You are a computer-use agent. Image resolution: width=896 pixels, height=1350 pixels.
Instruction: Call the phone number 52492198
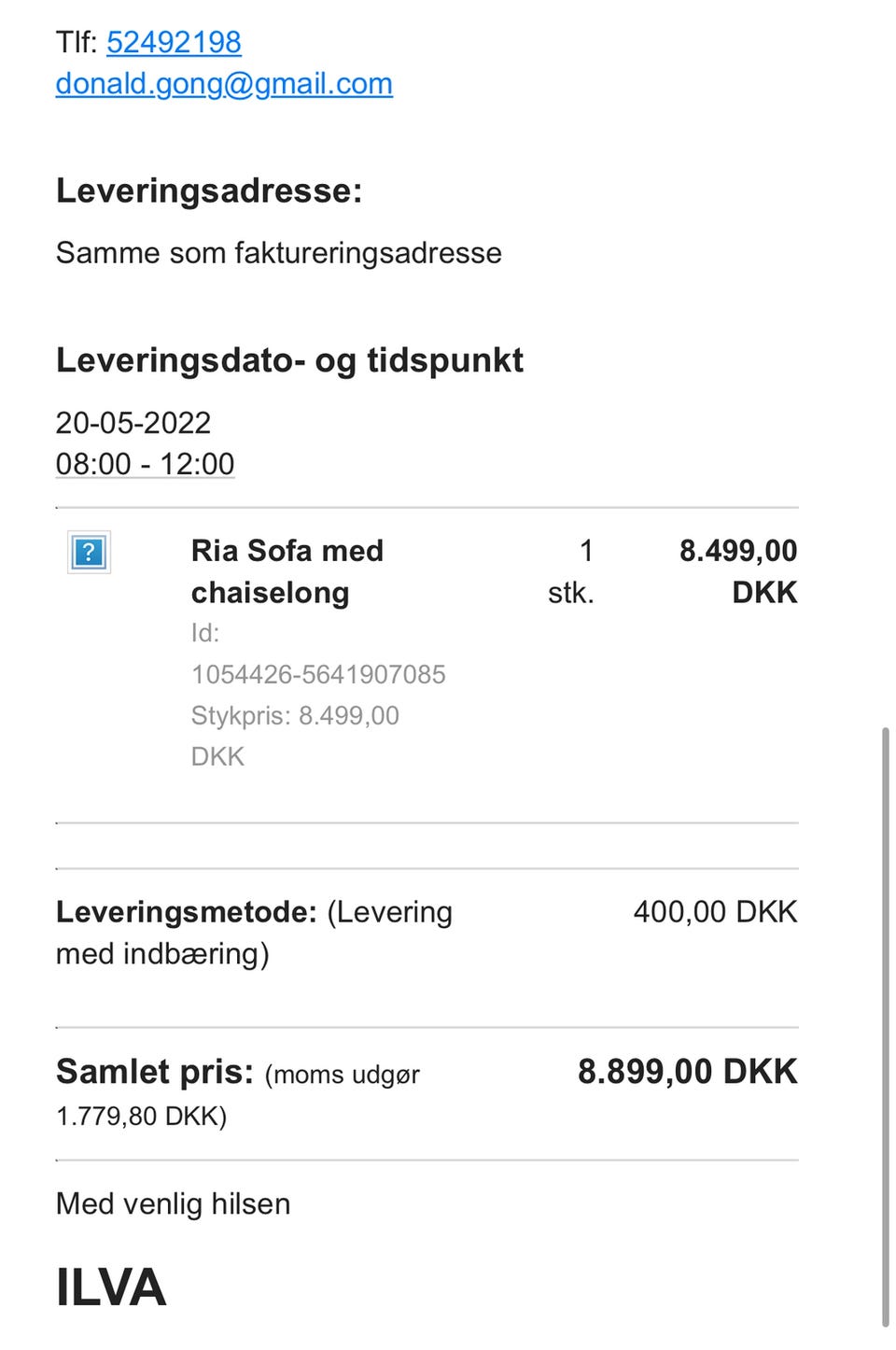[174, 42]
